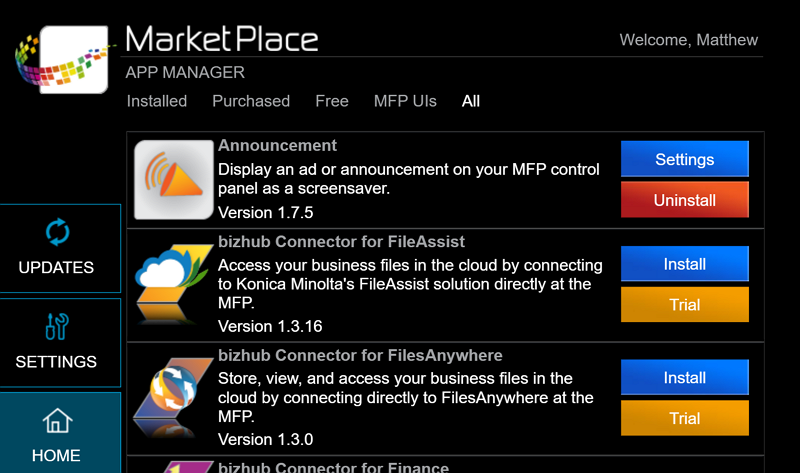Screen dimensions: 800x473
Task: Open the bizhub Connector for Finance title
Action: pyautogui.click(x=334, y=467)
